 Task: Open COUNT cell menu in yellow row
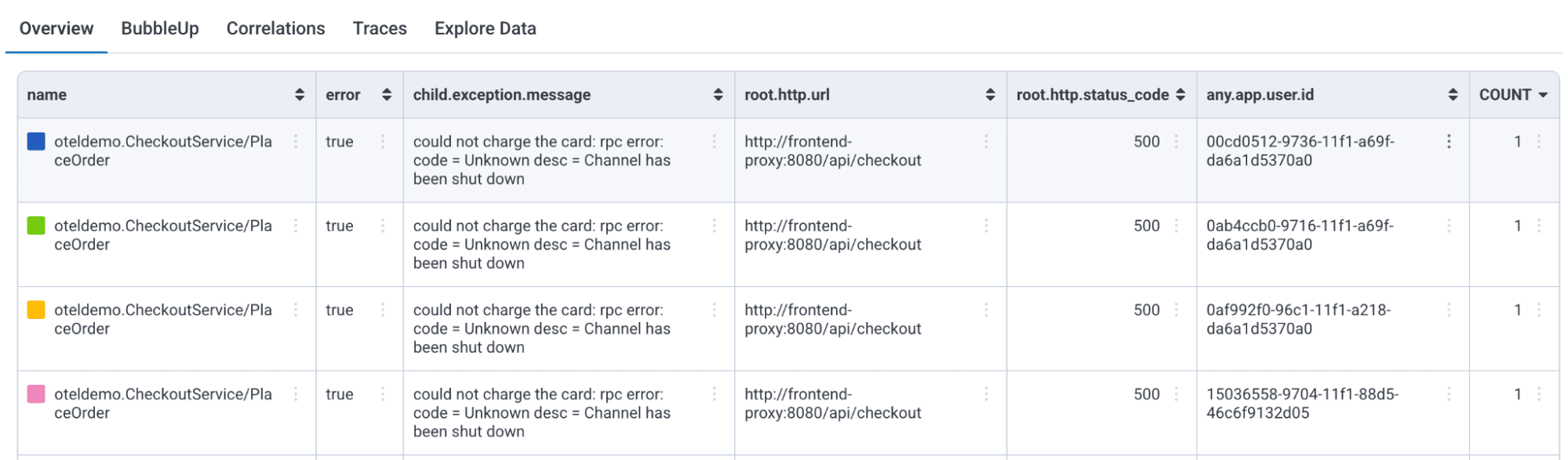(1539, 310)
